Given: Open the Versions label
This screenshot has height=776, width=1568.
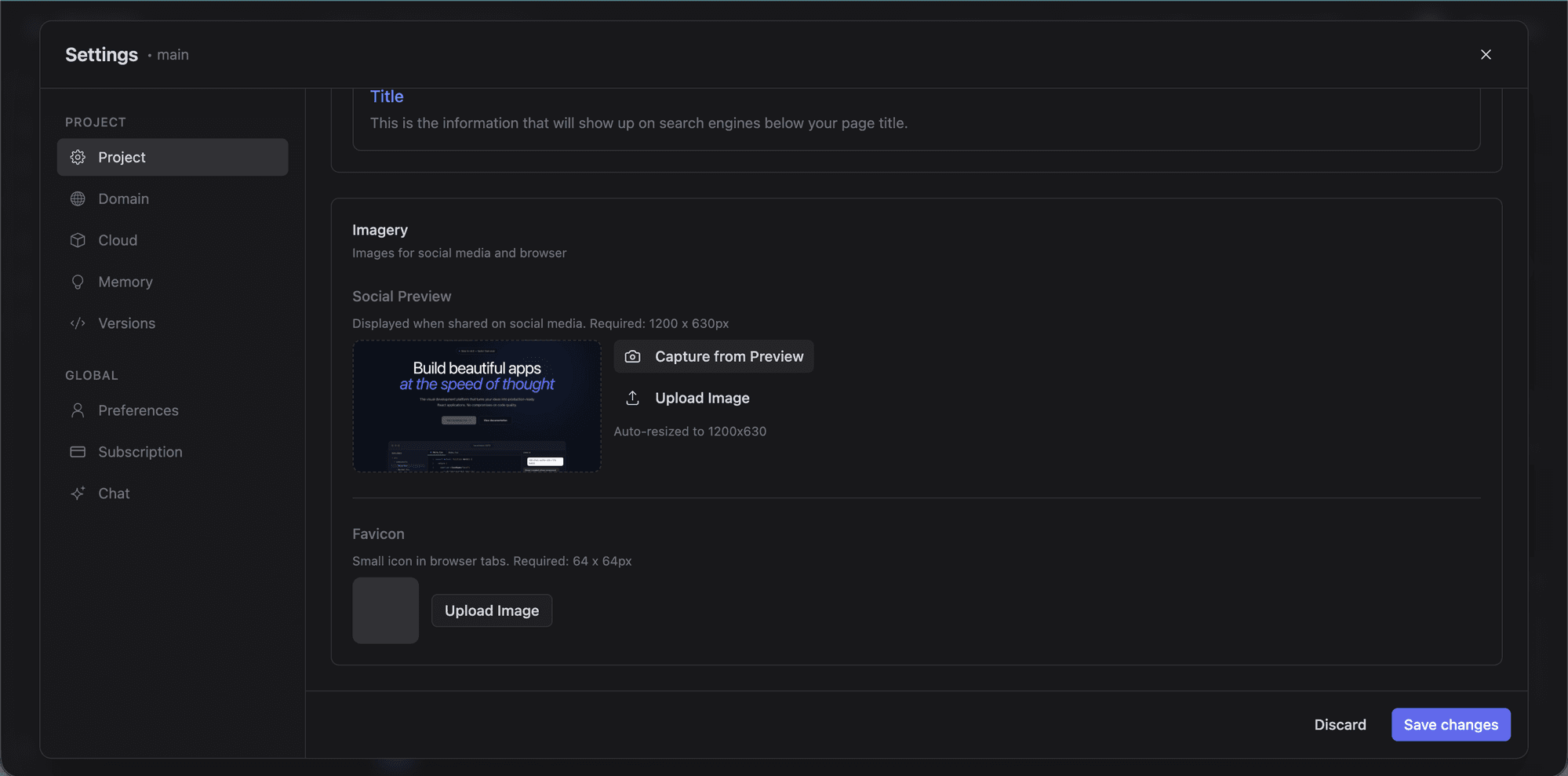Looking at the screenshot, I should [x=126, y=323].
